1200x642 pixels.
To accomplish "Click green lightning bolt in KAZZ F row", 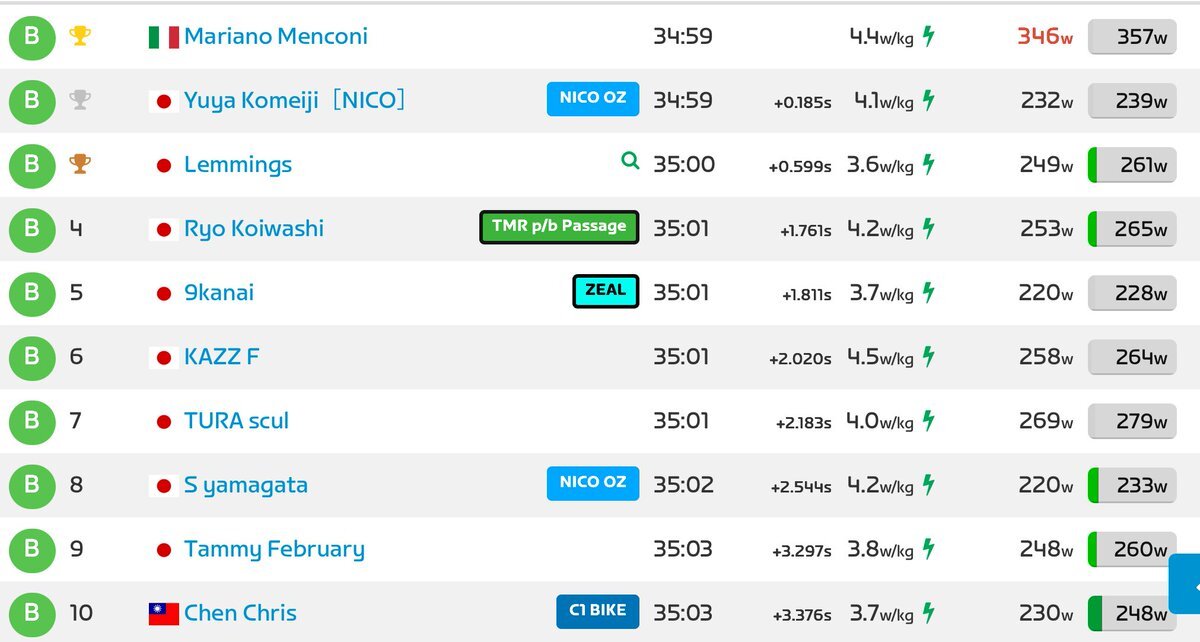I will [x=929, y=356].
